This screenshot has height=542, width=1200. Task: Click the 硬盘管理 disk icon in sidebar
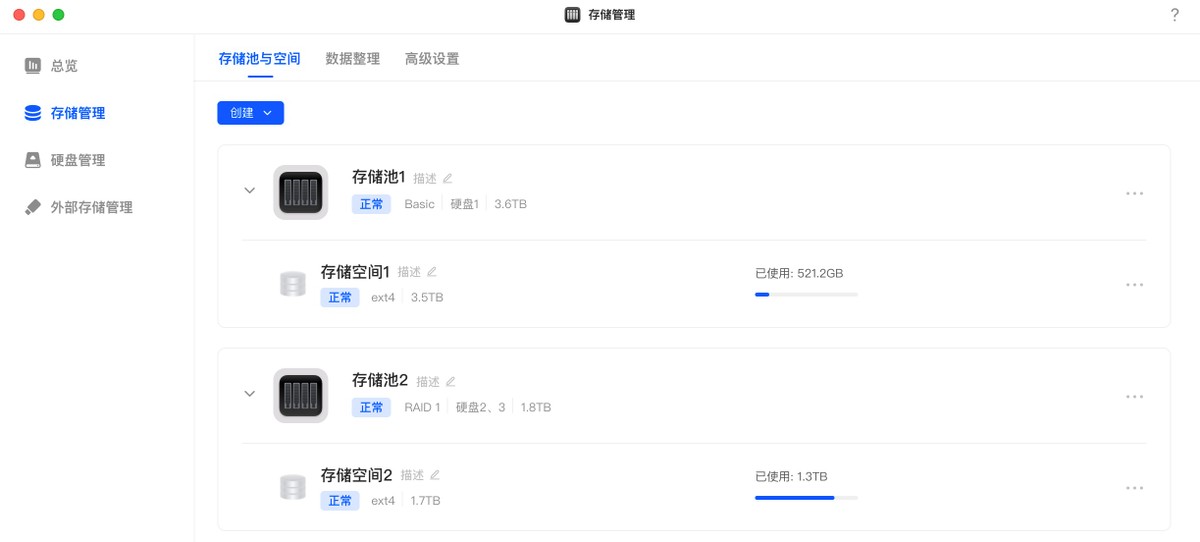(33, 160)
